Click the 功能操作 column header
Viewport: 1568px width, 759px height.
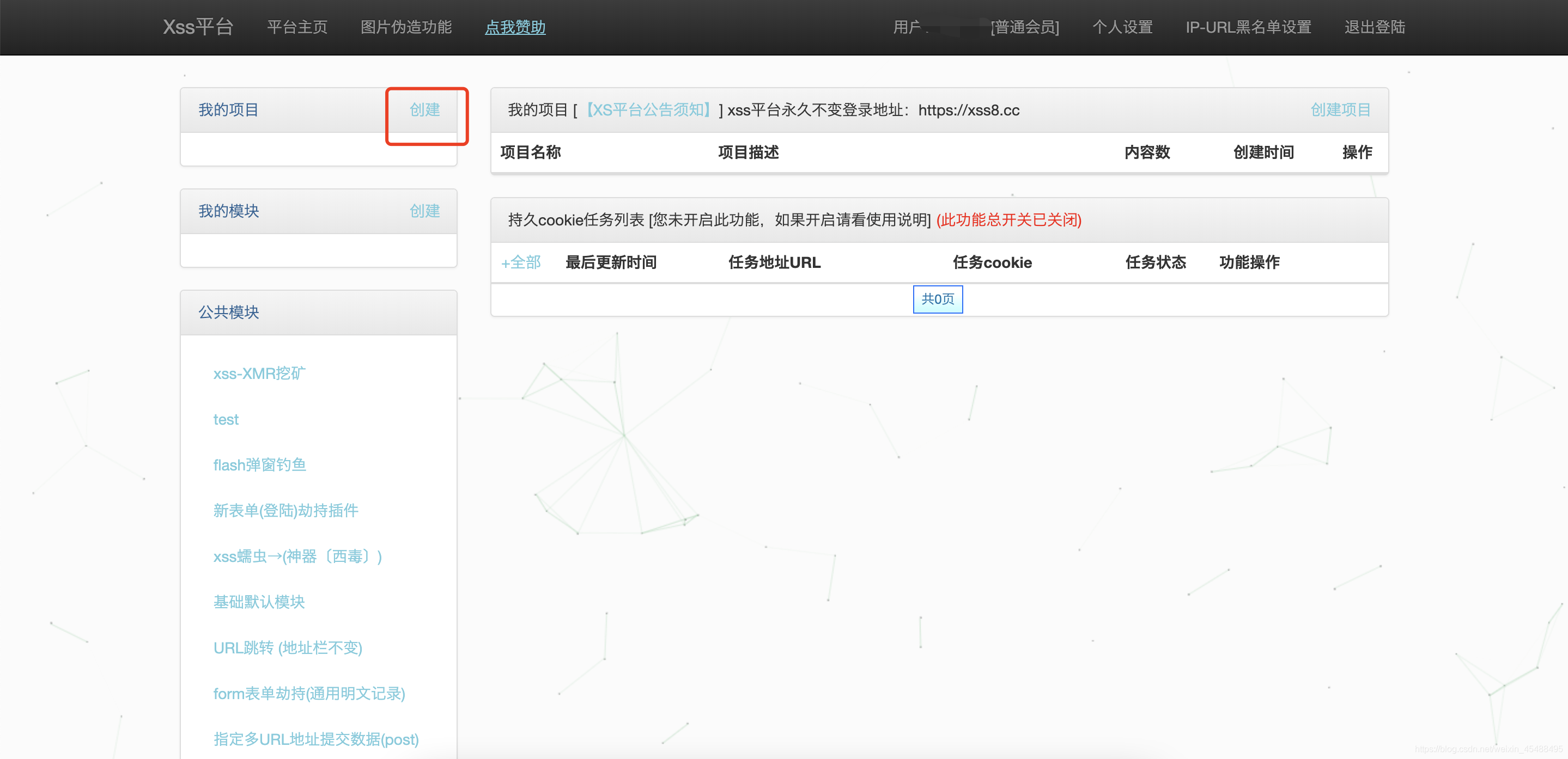tap(1249, 262)
